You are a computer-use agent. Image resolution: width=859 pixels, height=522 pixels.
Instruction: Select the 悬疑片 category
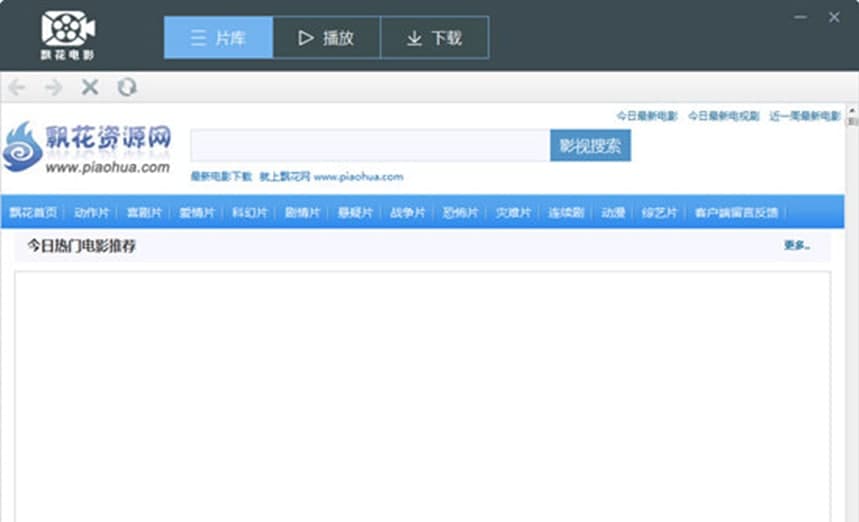355,213
